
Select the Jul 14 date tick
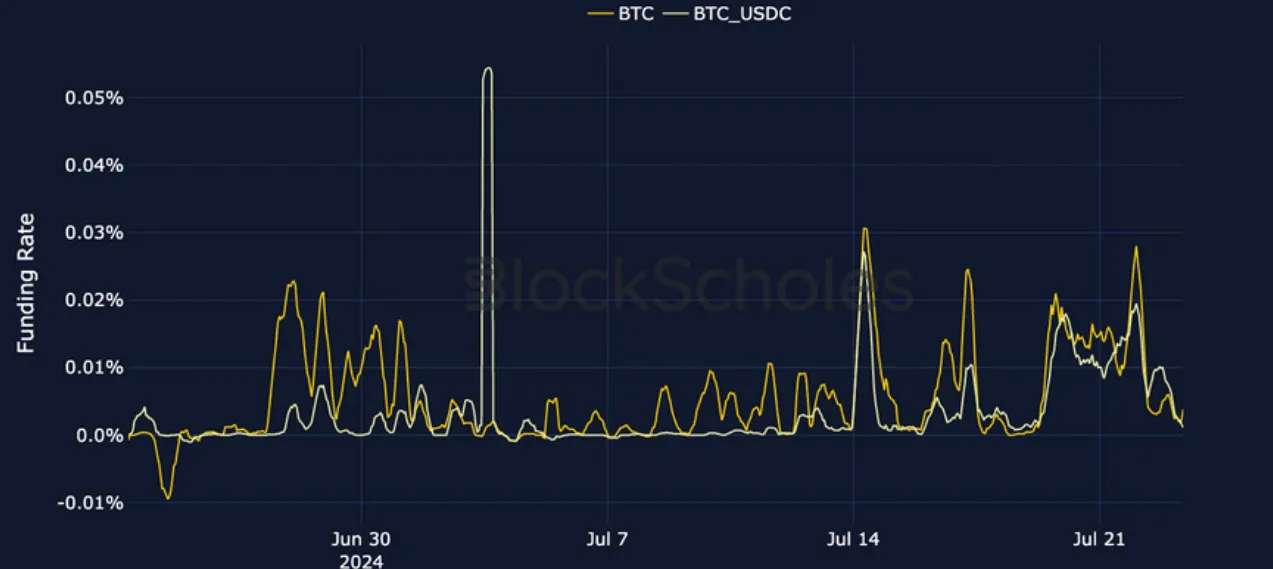click(x=853, y=539)
